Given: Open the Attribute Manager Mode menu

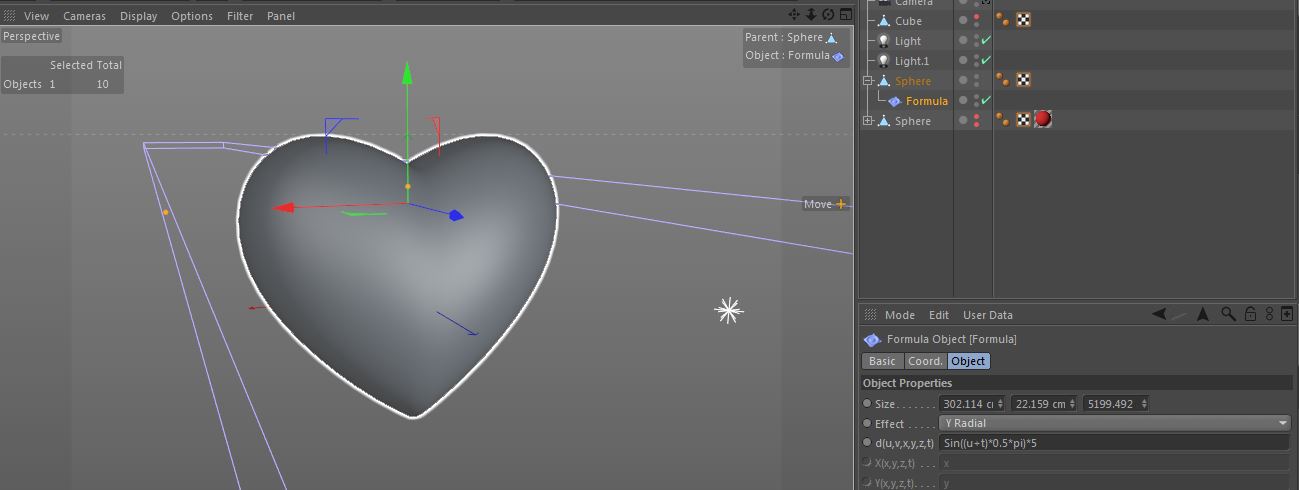Looking at the screenshot, I should click(x=900, y=315).
